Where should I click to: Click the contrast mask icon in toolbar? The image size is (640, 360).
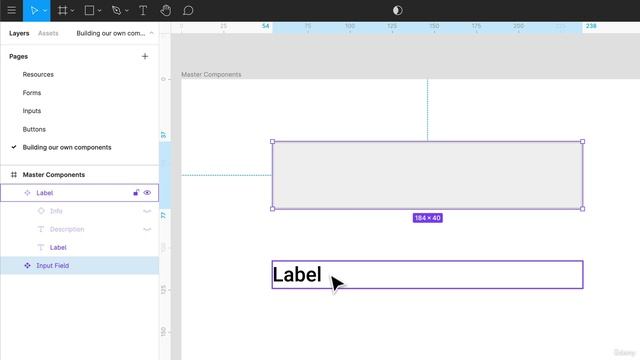click(398, 11)
